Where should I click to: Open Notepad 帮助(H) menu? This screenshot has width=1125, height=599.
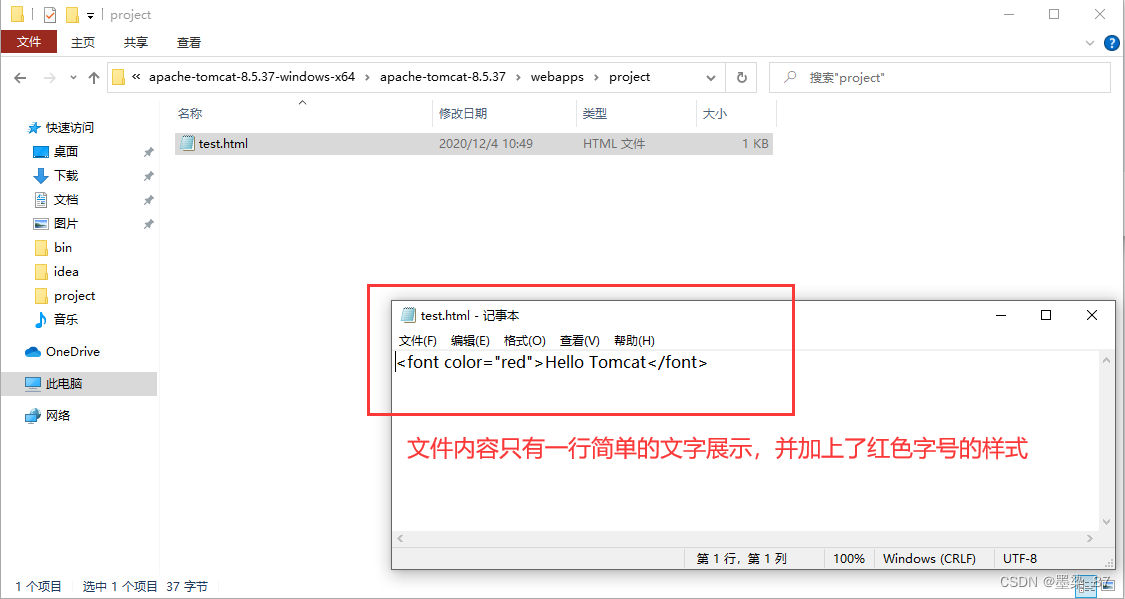[634, 341]
